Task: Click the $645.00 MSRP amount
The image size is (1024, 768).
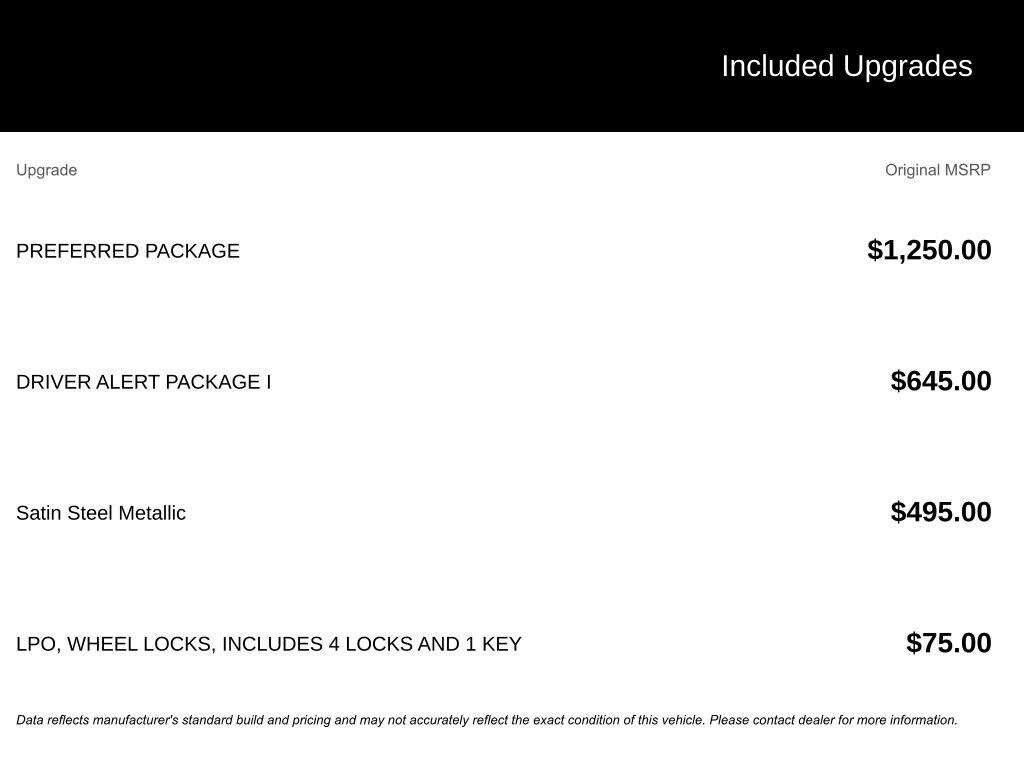Action: (941, 381)
